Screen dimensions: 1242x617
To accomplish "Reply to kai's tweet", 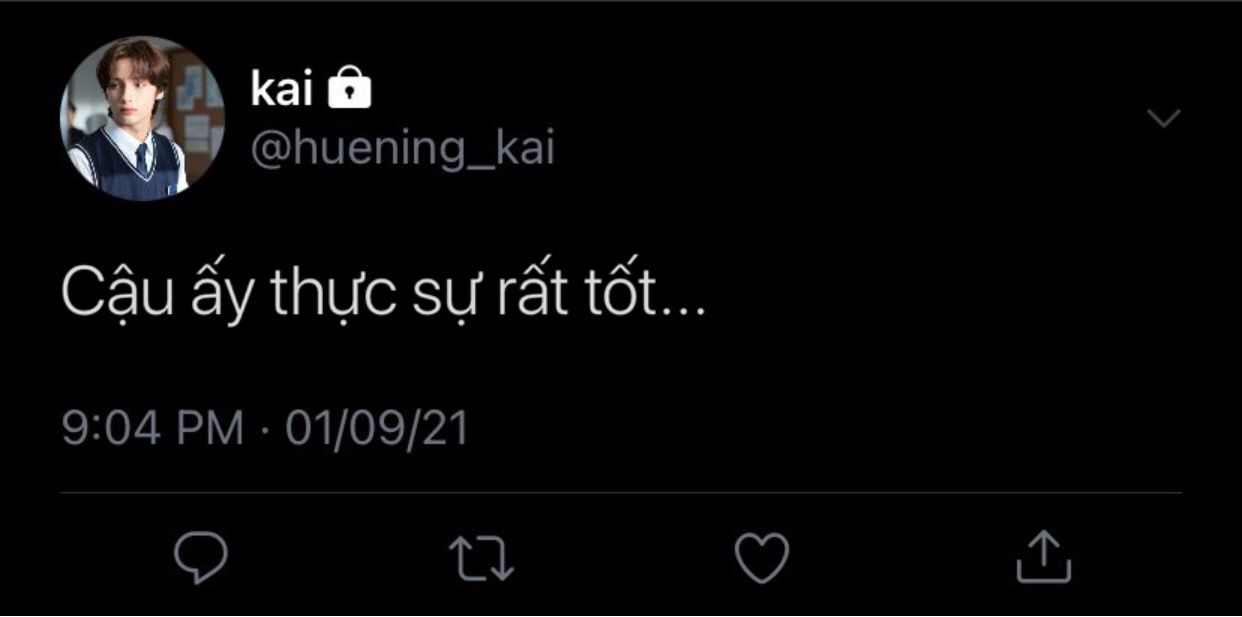I will [201, 558].
